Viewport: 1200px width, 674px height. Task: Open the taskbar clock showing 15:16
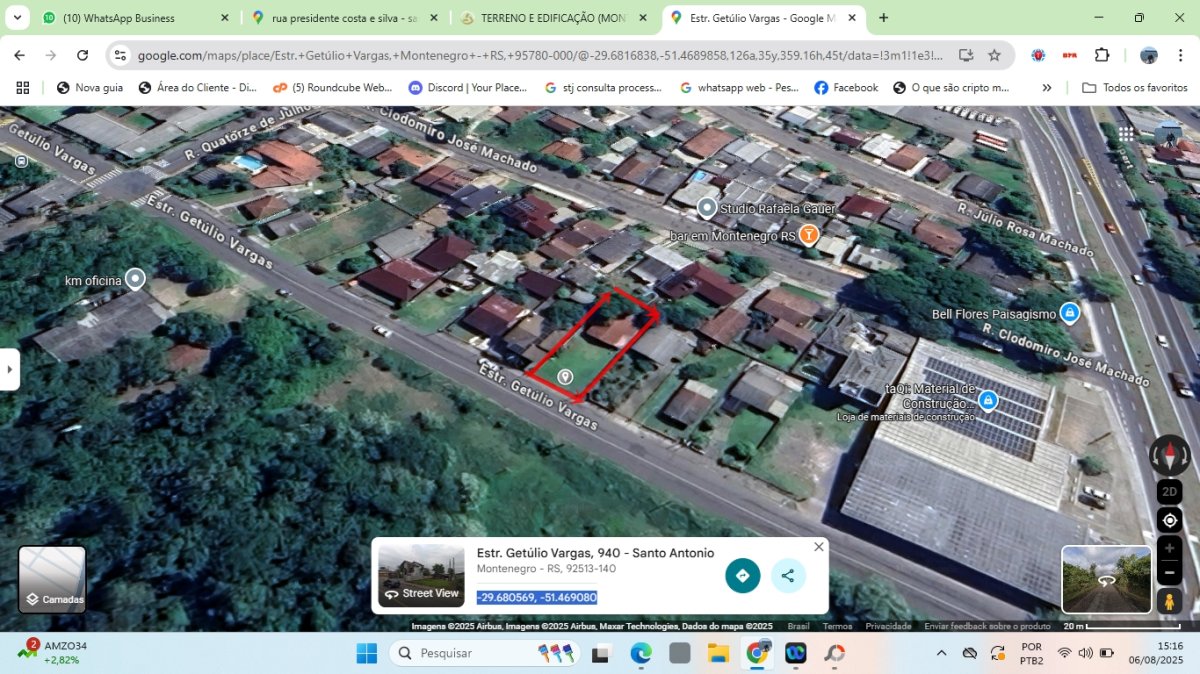[1156, 653]
